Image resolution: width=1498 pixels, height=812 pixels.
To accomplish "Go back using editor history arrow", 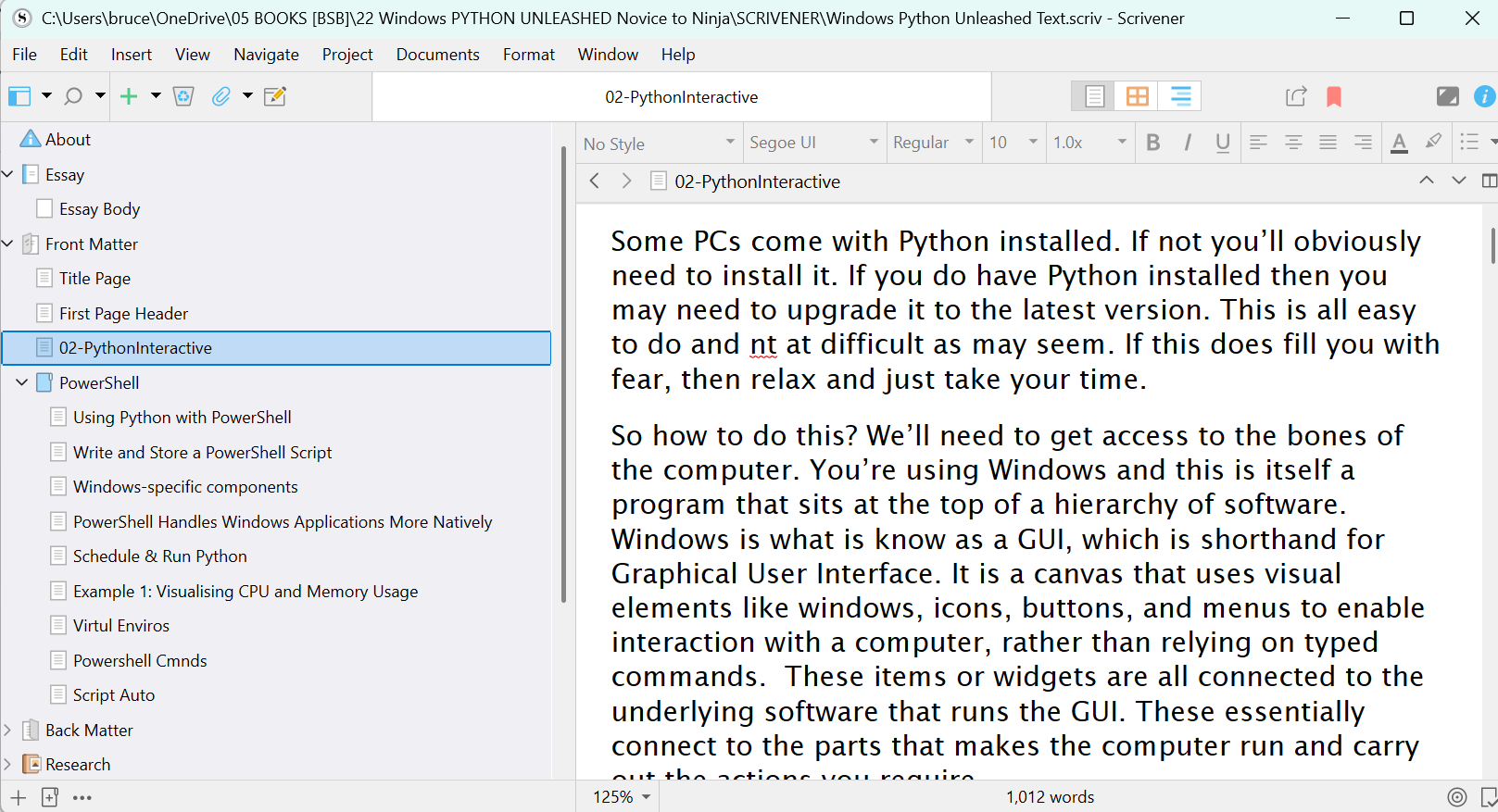I will tap(595, 181).
